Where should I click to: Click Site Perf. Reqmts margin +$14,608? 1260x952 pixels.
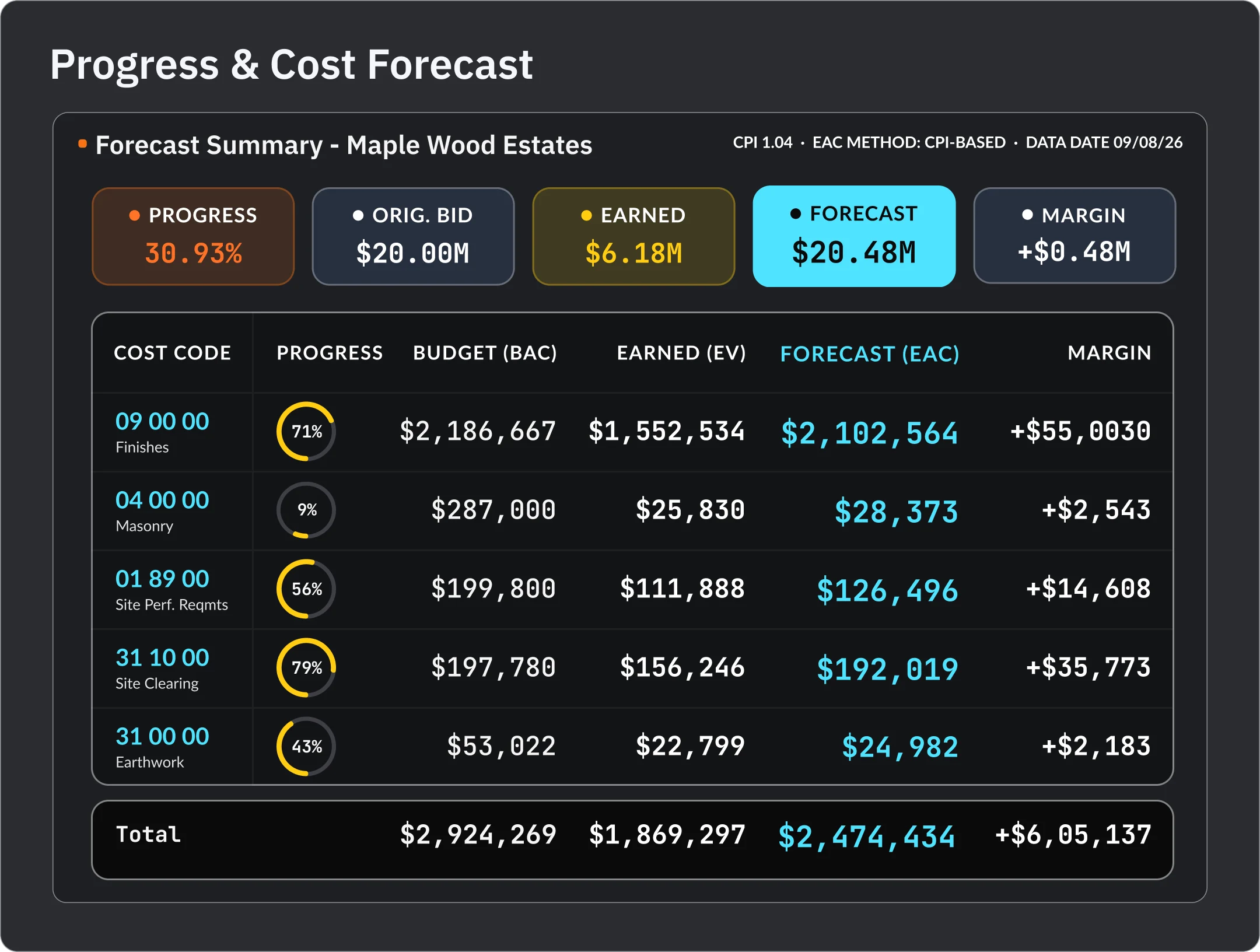click(1088, 589)
